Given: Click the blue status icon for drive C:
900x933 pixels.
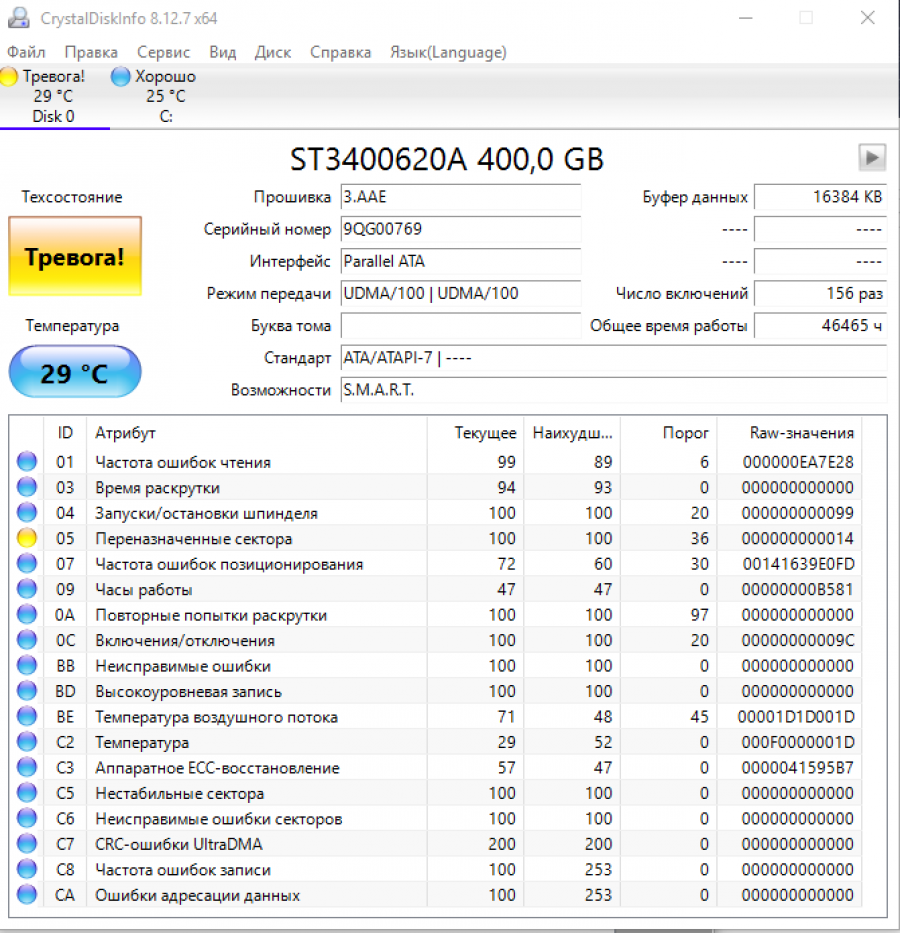Looking at the screenshot, I should point(121,77).
